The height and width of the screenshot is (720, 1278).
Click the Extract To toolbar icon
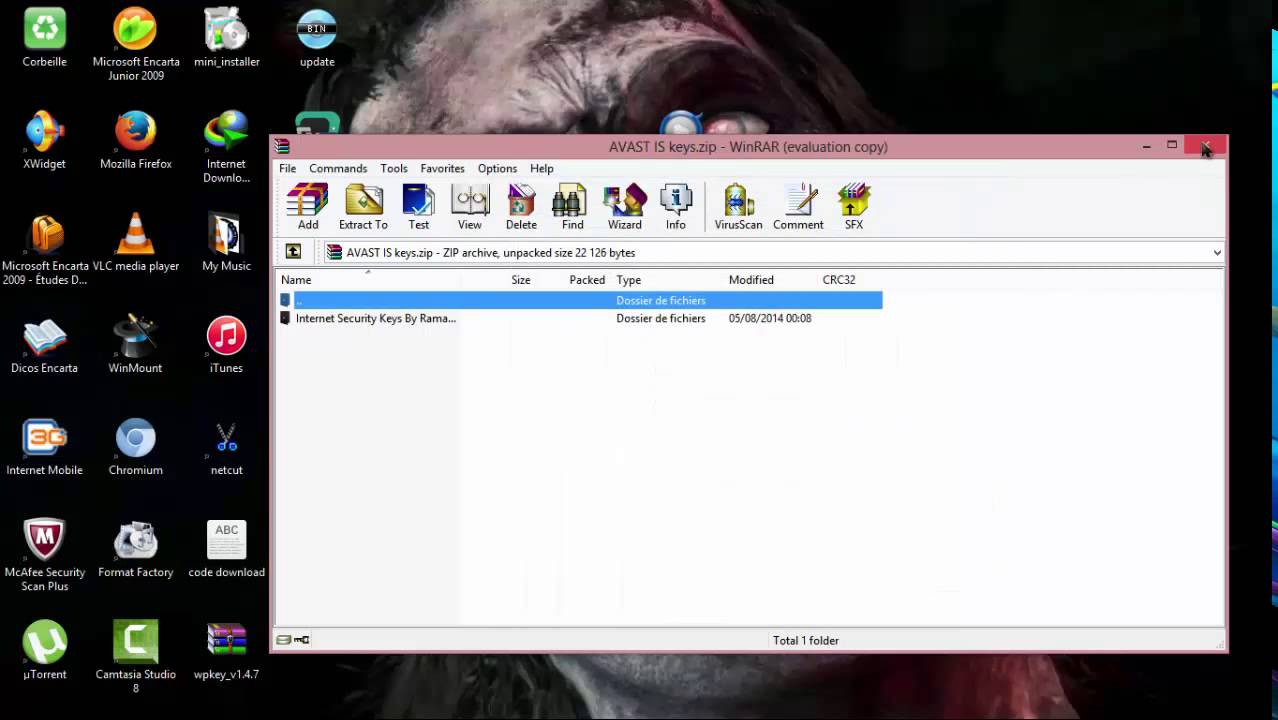[363, 207]
